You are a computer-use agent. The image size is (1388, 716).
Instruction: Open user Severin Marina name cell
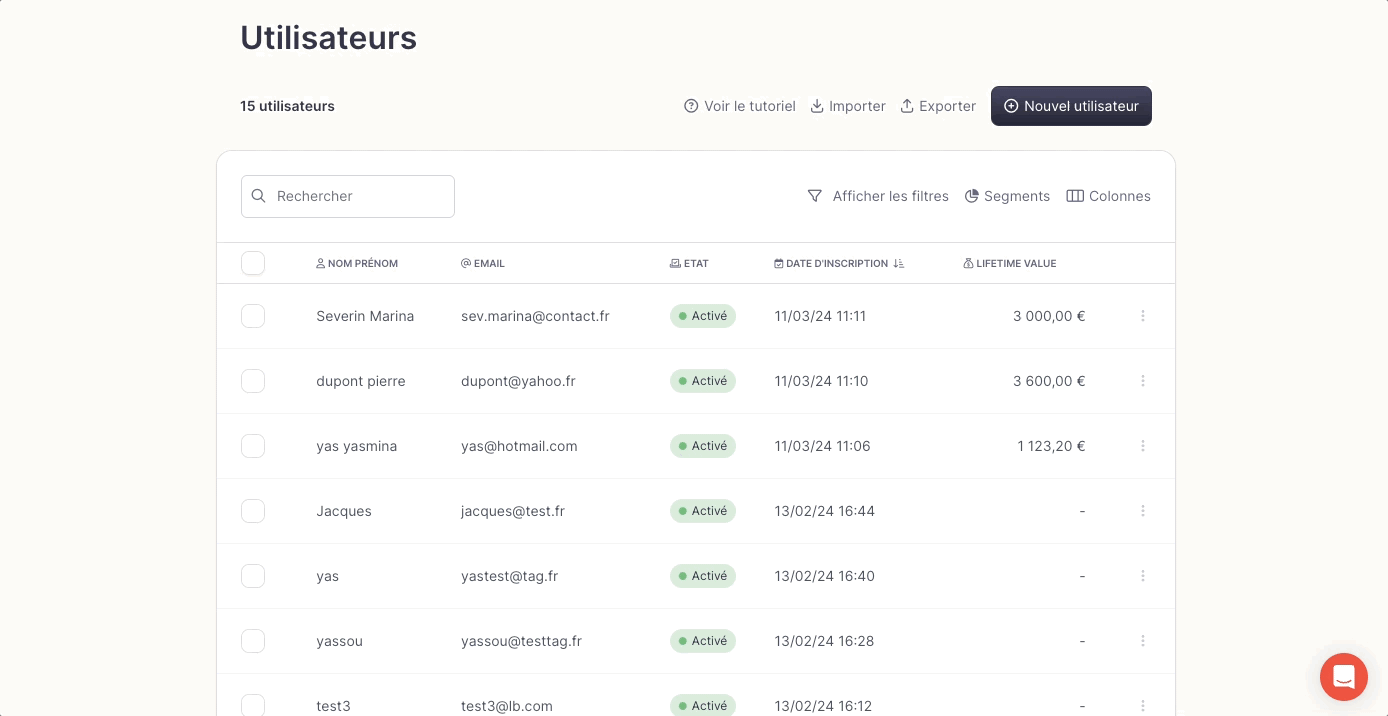click(365, 316)
